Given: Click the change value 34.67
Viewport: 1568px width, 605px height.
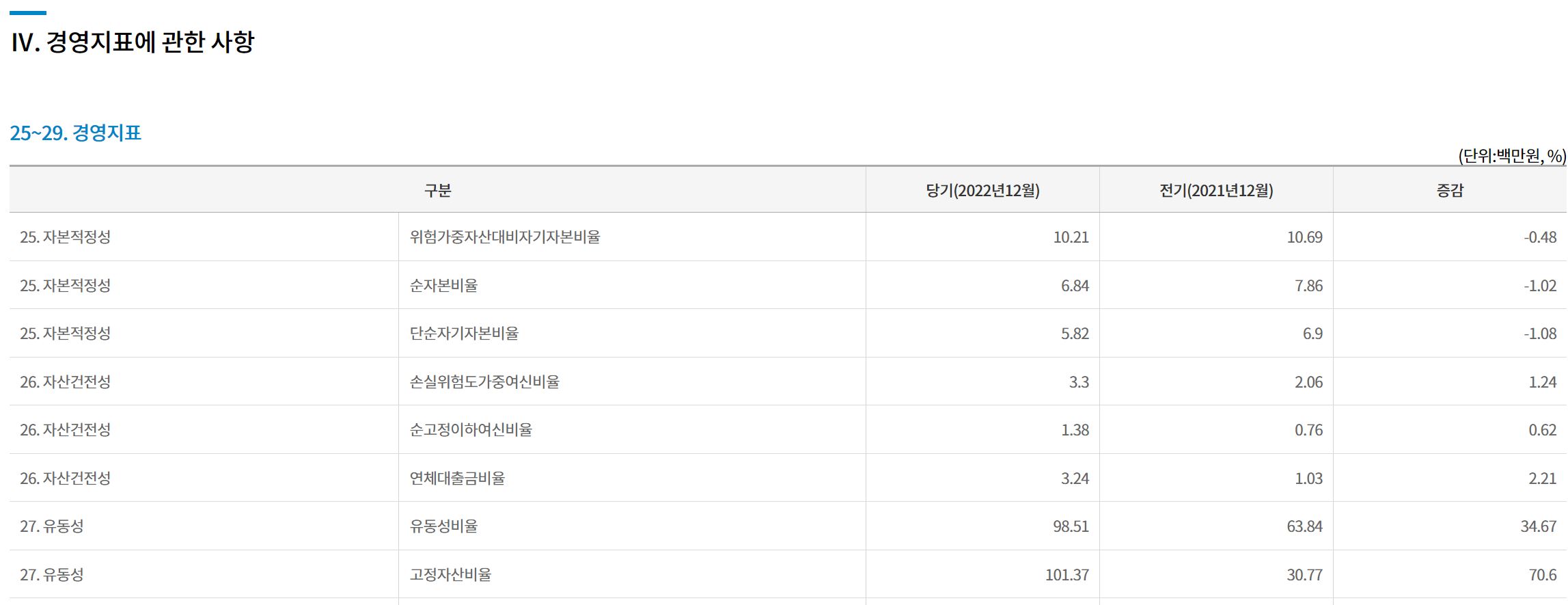Looking at the screenshot, I should point(1539,526).
